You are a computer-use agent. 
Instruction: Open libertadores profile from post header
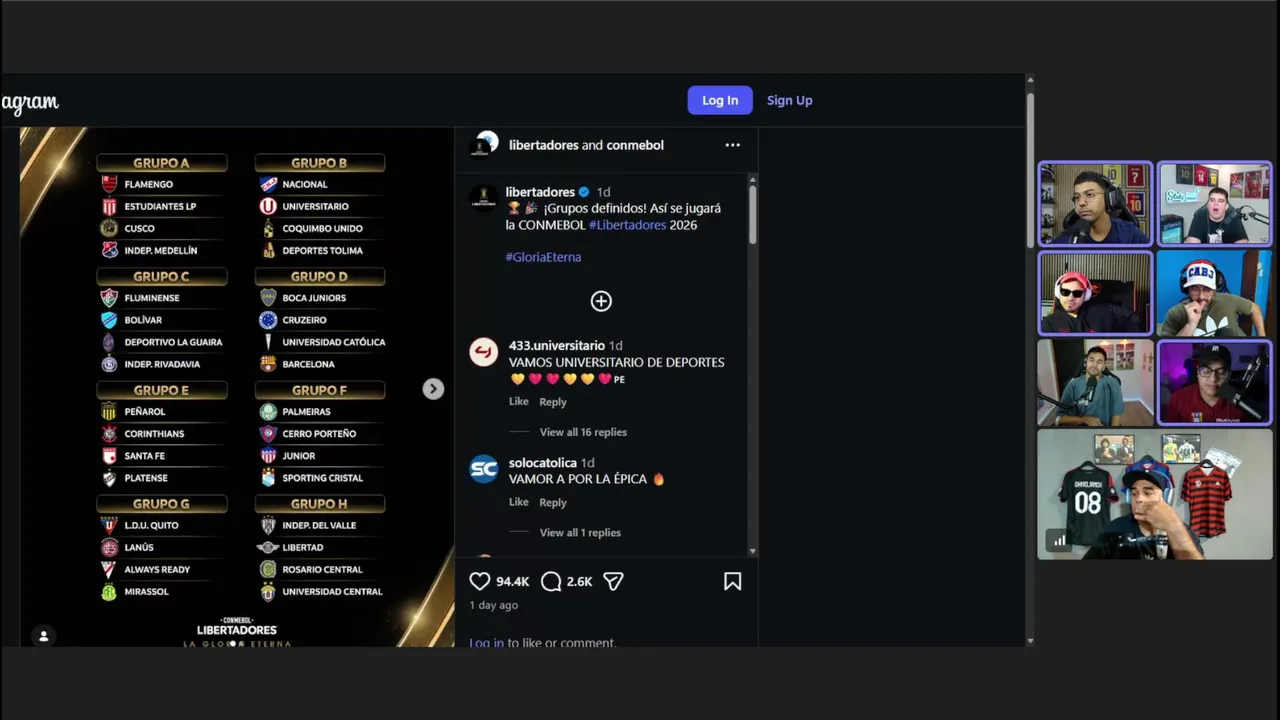(x=544, y=145)
